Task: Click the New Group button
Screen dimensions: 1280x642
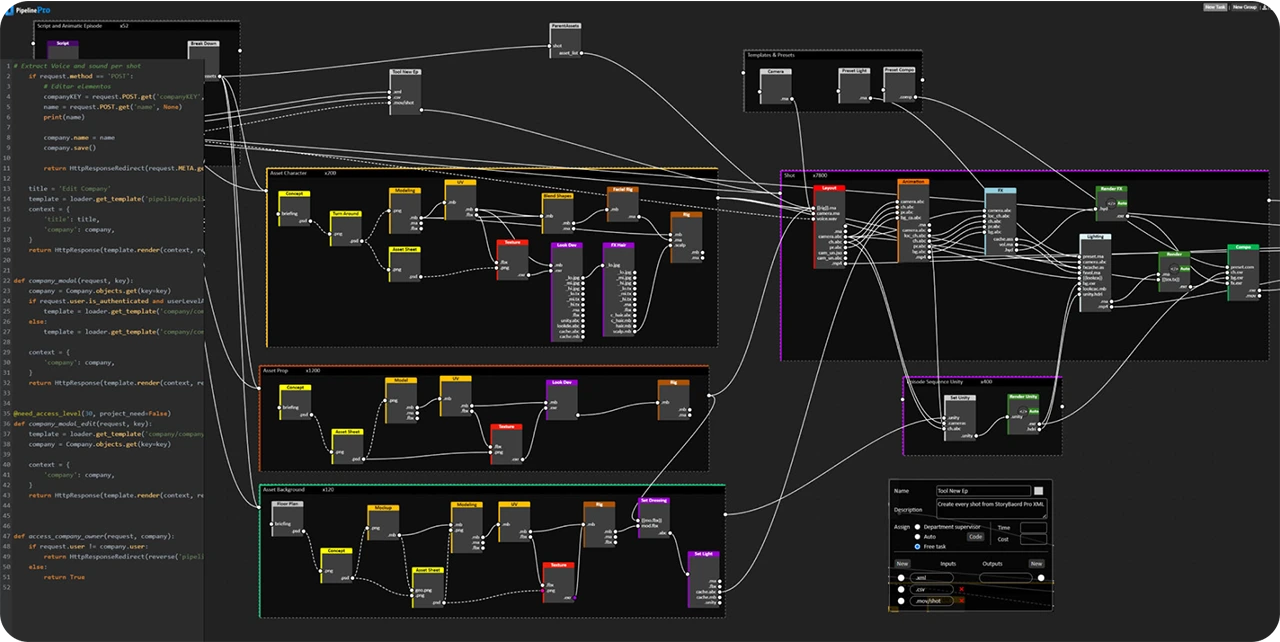Action: 1244,7
